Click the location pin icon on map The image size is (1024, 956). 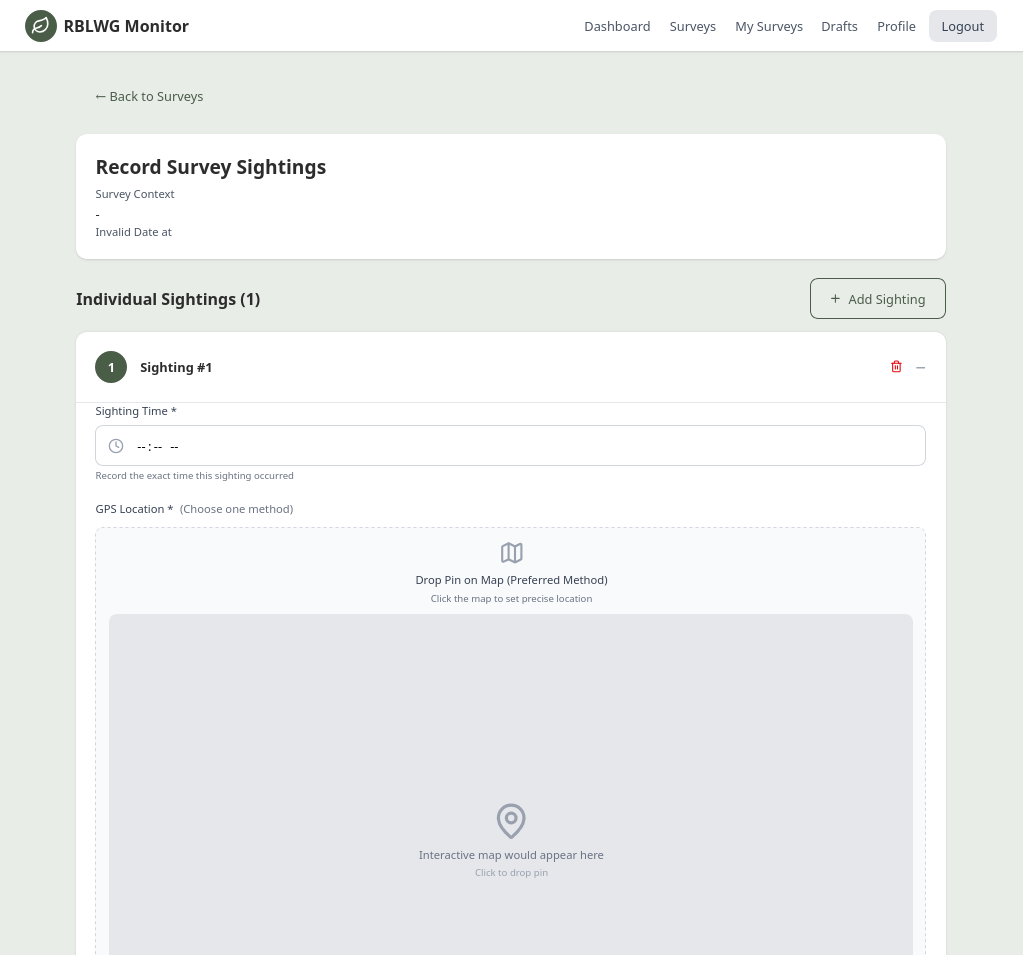pyautogui.click(x=511, y=821)
